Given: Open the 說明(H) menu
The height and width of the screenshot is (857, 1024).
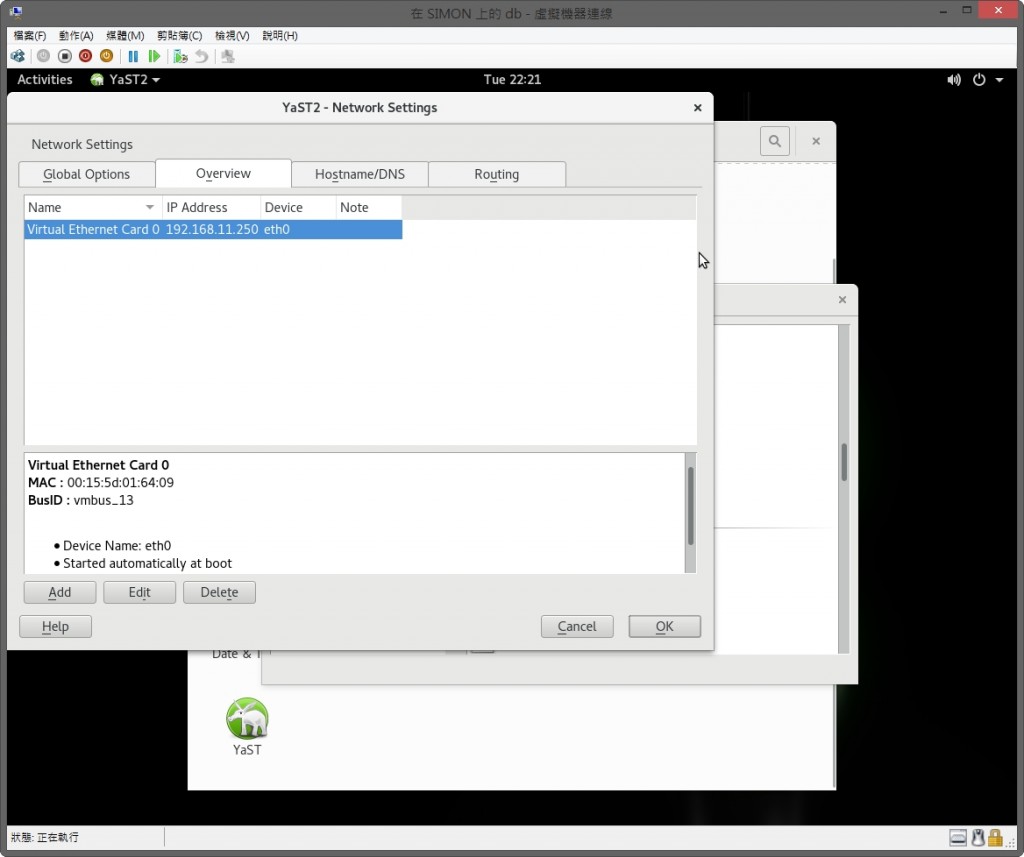Looking at the screenshot, I should click(x=280, y=35).
